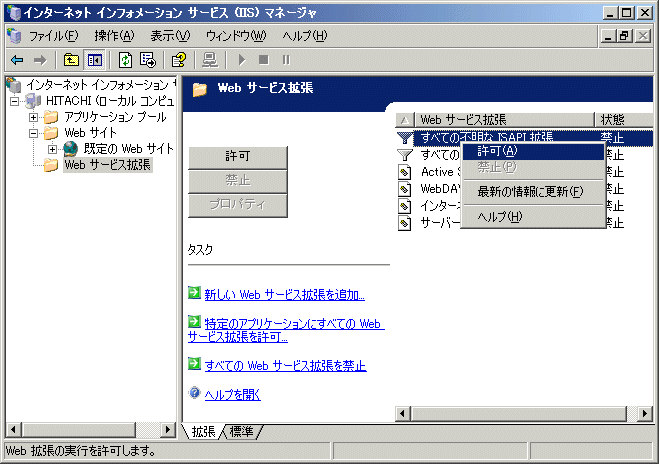Expand the アプリケーション プール node
The image size is (659, 464).
click(34, 117)
